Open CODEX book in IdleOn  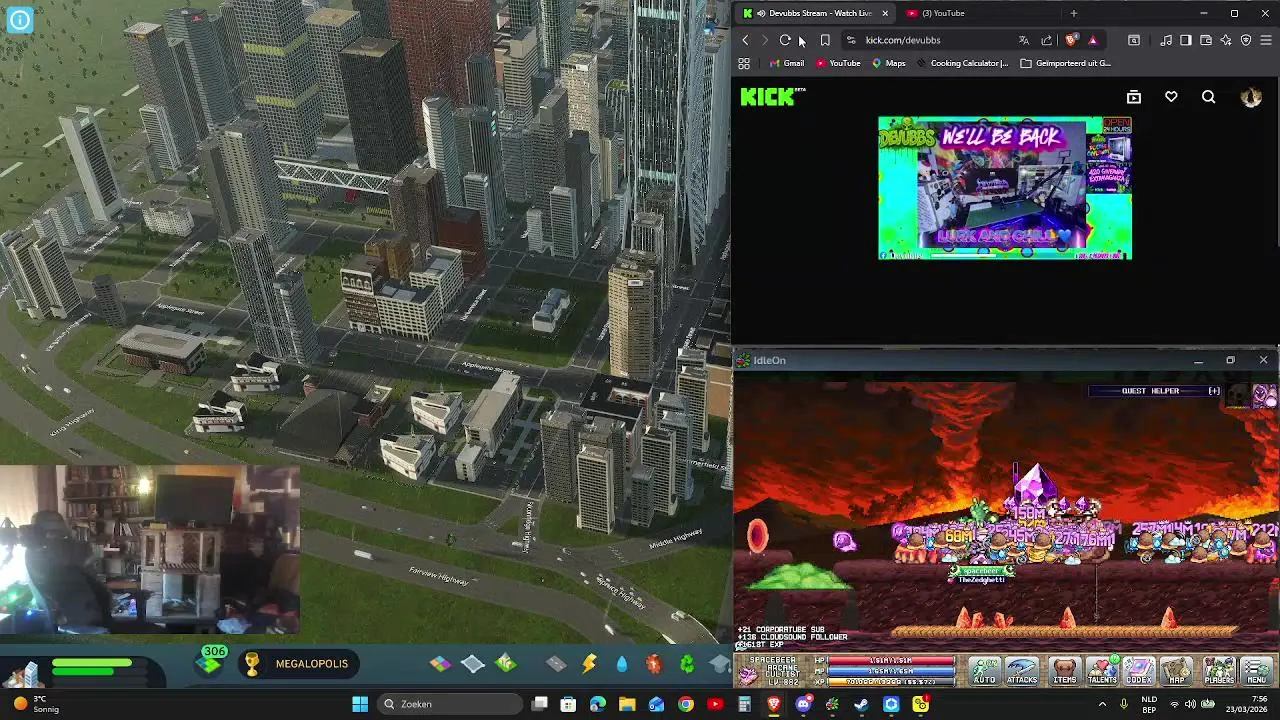1139,671
